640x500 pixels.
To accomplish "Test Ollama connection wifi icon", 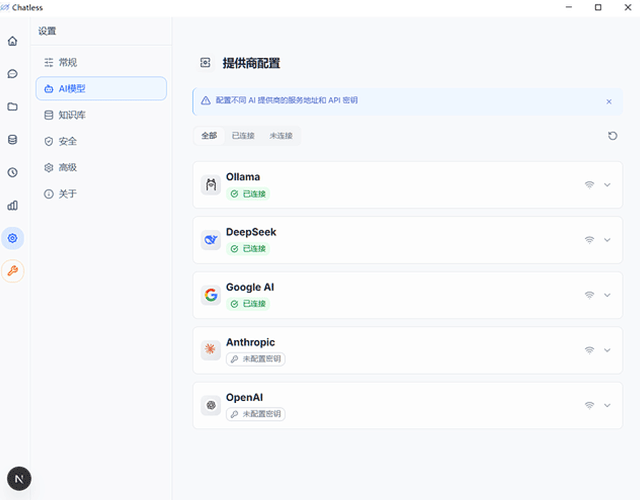I will click(x=589, y=185).
